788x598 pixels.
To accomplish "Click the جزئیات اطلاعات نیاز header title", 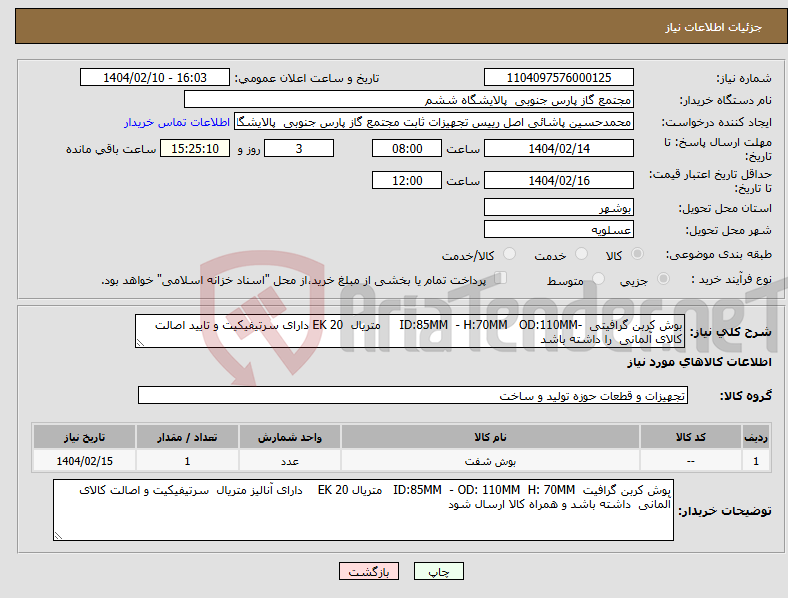I will coord(714,27).
